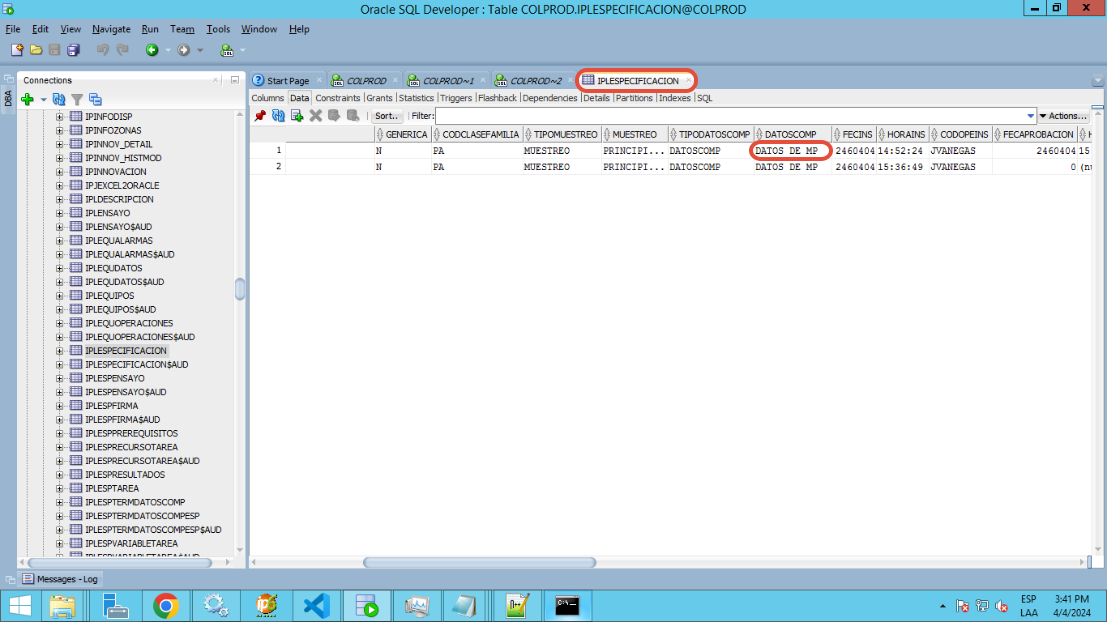Expand the IPLESPECIFICACION table node
The width and height of the screenshot is (1107, 622).
[x=59, y=351]
